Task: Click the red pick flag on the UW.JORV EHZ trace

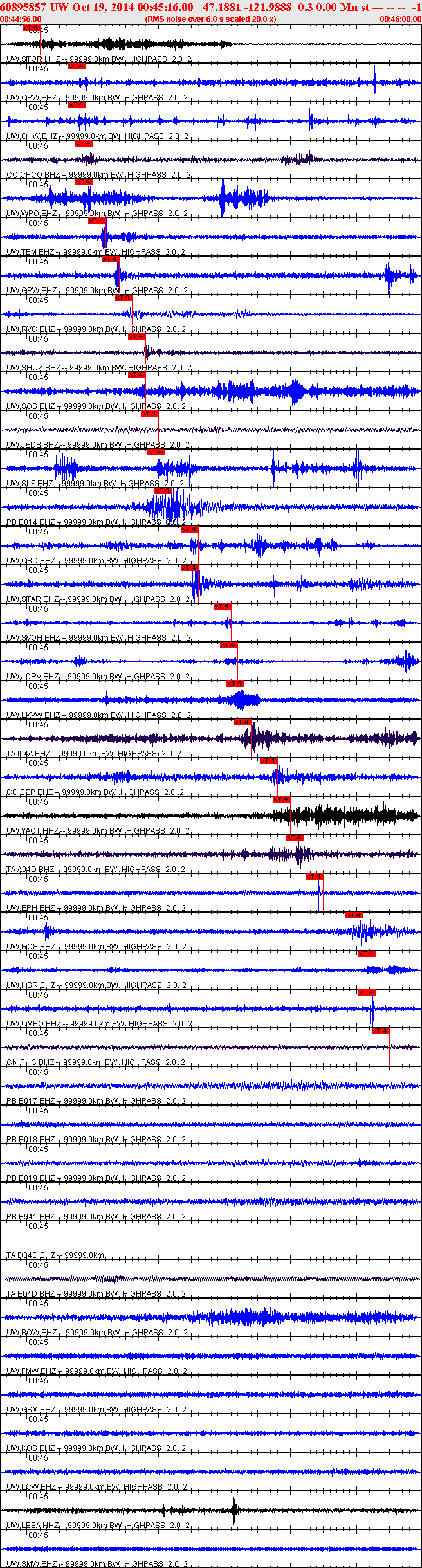Action: pyautogui.click(x=229, y=645)
